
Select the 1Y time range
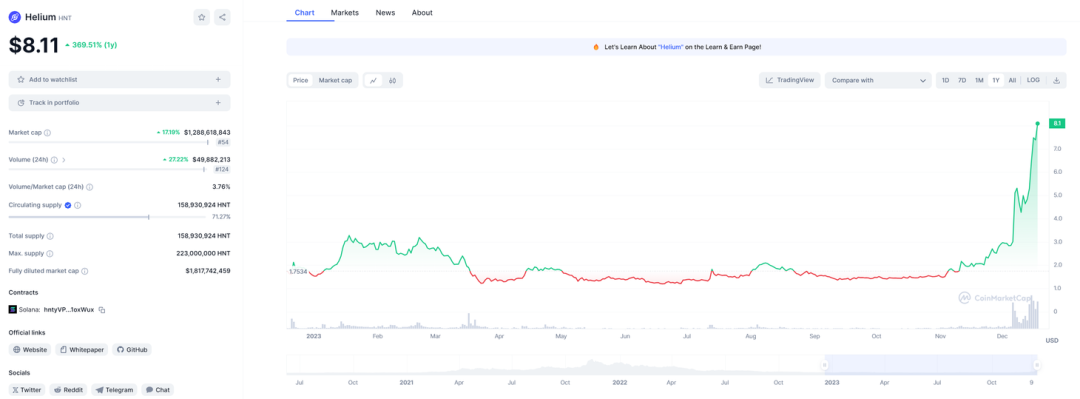click(x=995, y=81)
